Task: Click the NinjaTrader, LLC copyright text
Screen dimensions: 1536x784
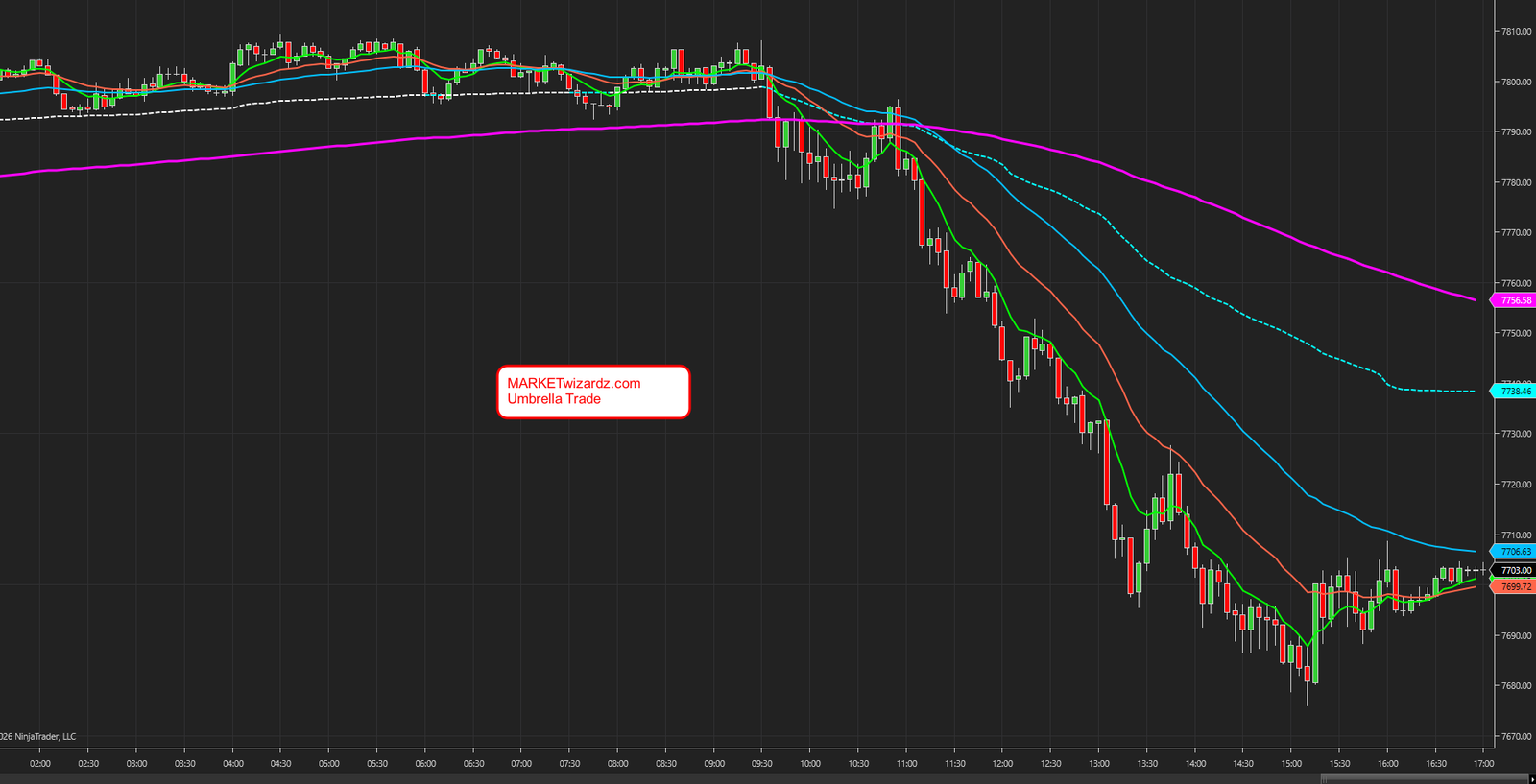Action: pos(38,737)
